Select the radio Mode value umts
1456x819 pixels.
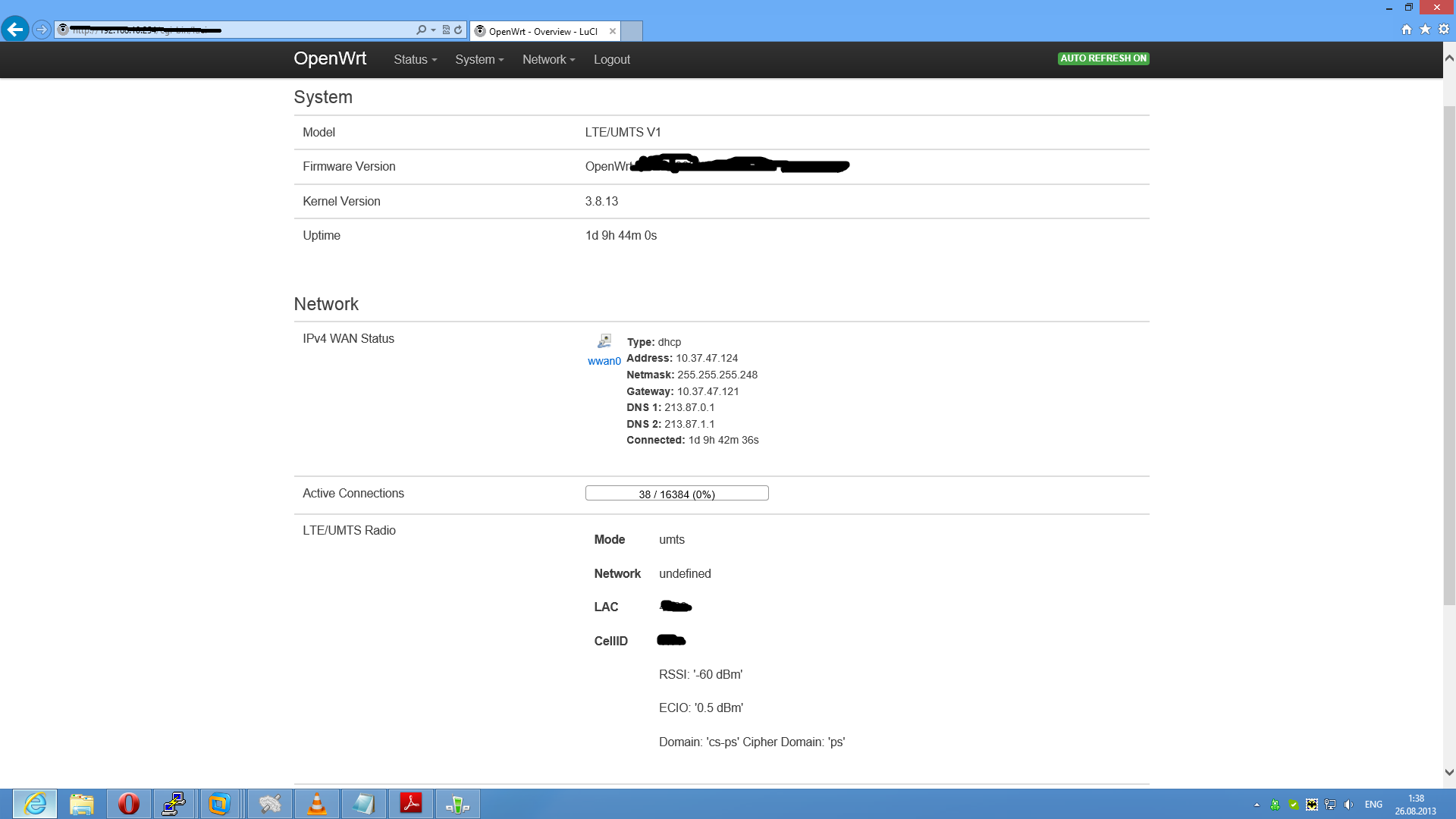pyautogui.click(x=672, y=540)
